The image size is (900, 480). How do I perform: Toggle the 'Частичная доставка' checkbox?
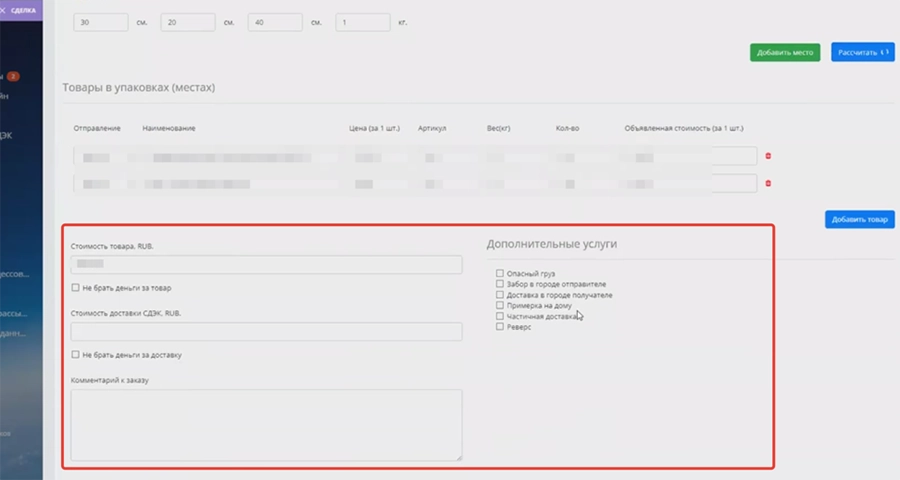(500, 316)
